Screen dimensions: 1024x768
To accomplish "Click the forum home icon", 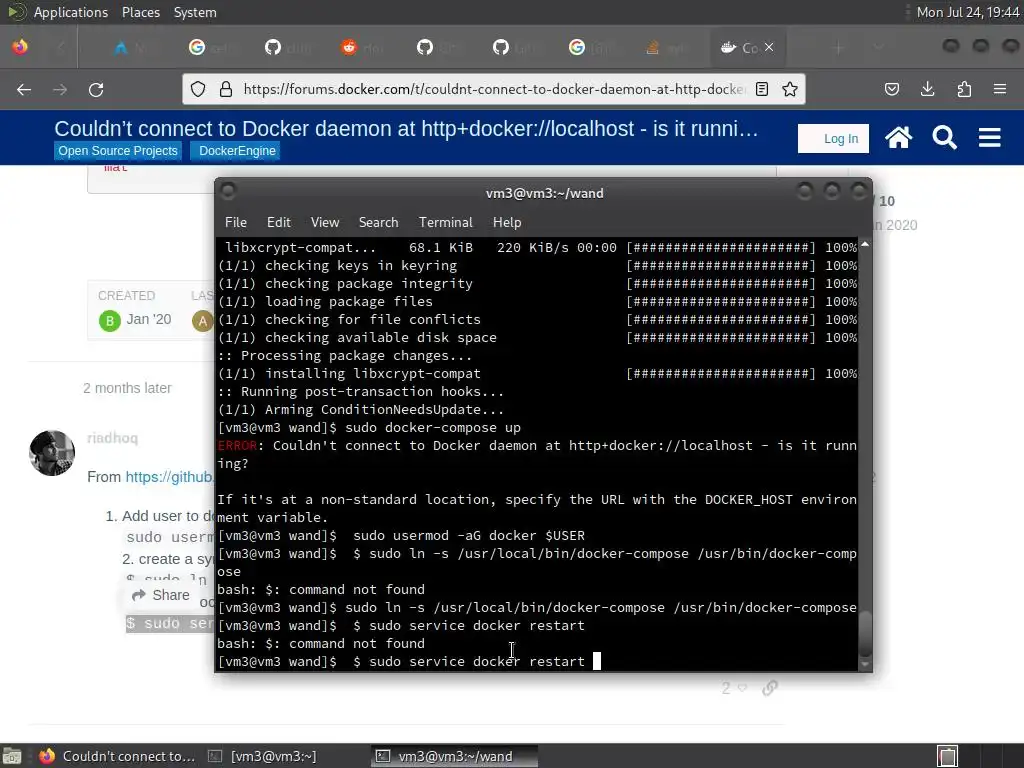I will pyautogui.click(x=899, y=138).
